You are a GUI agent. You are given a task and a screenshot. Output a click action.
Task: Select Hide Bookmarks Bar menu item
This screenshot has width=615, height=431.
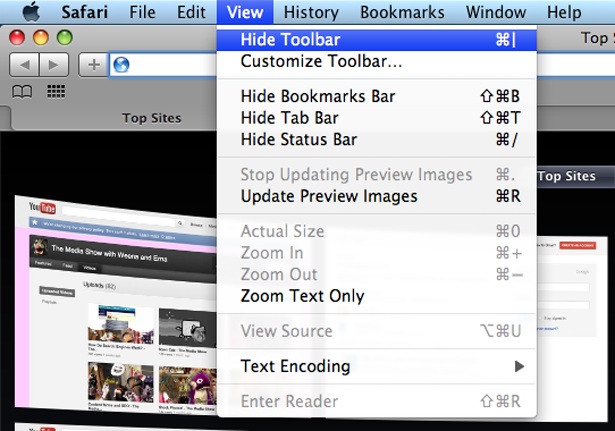377,96
